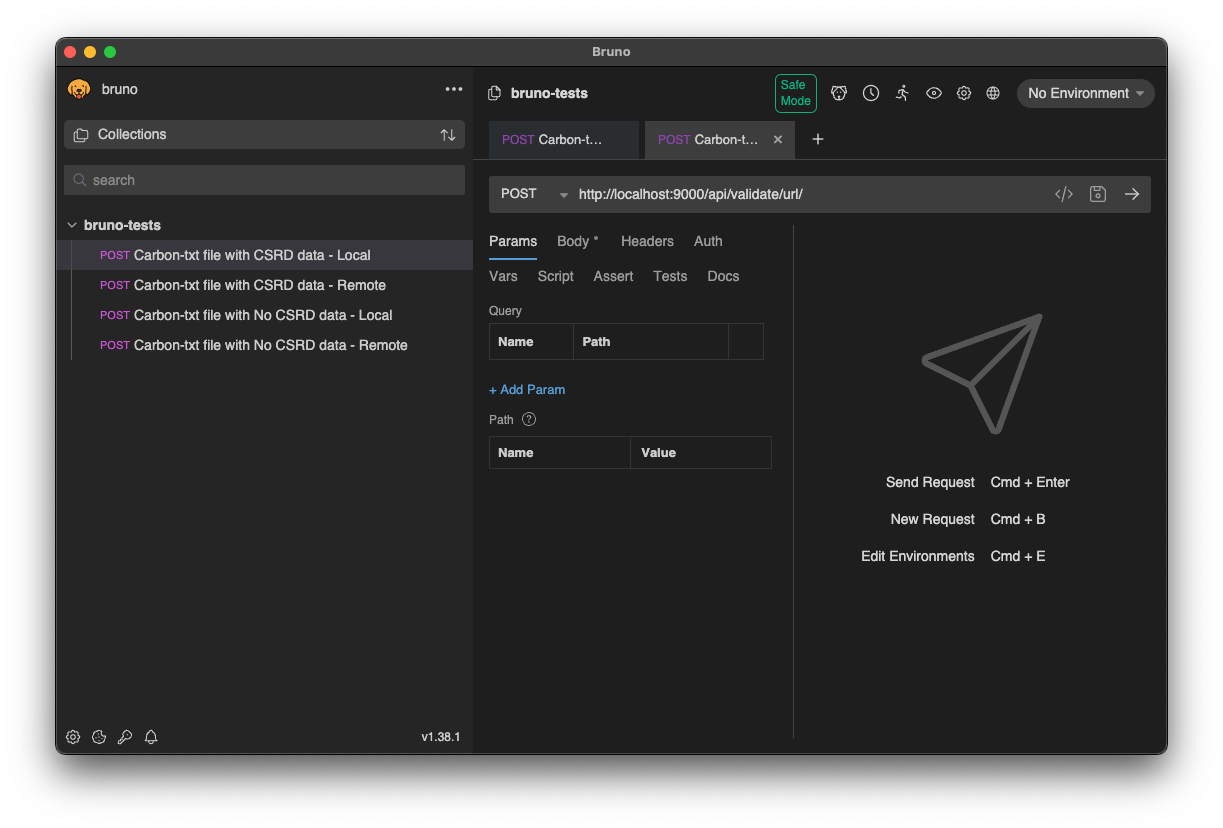Click the globe icon in top toolbar
The width and height of the screenshot is (1223, 828).
(993, 93)
